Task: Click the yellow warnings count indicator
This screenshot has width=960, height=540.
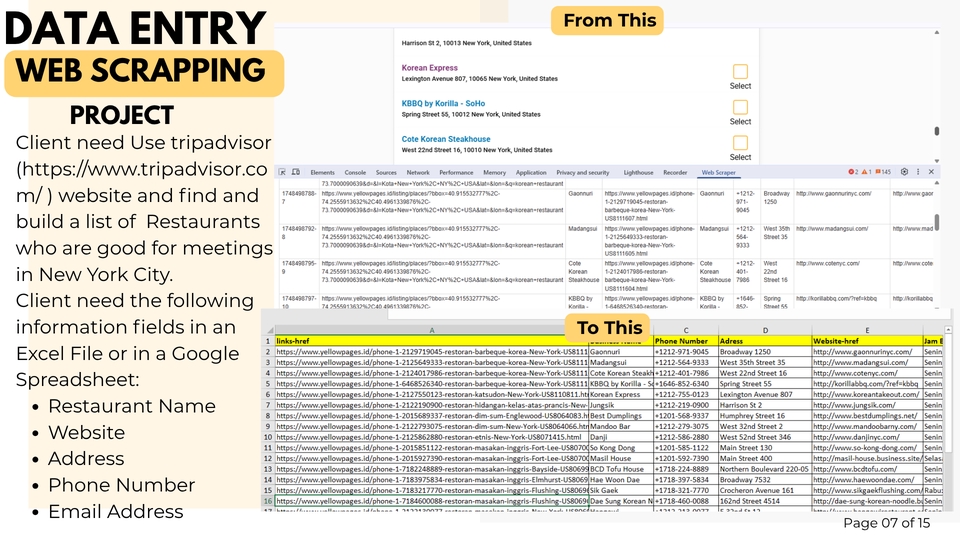Action: (866, 172)
